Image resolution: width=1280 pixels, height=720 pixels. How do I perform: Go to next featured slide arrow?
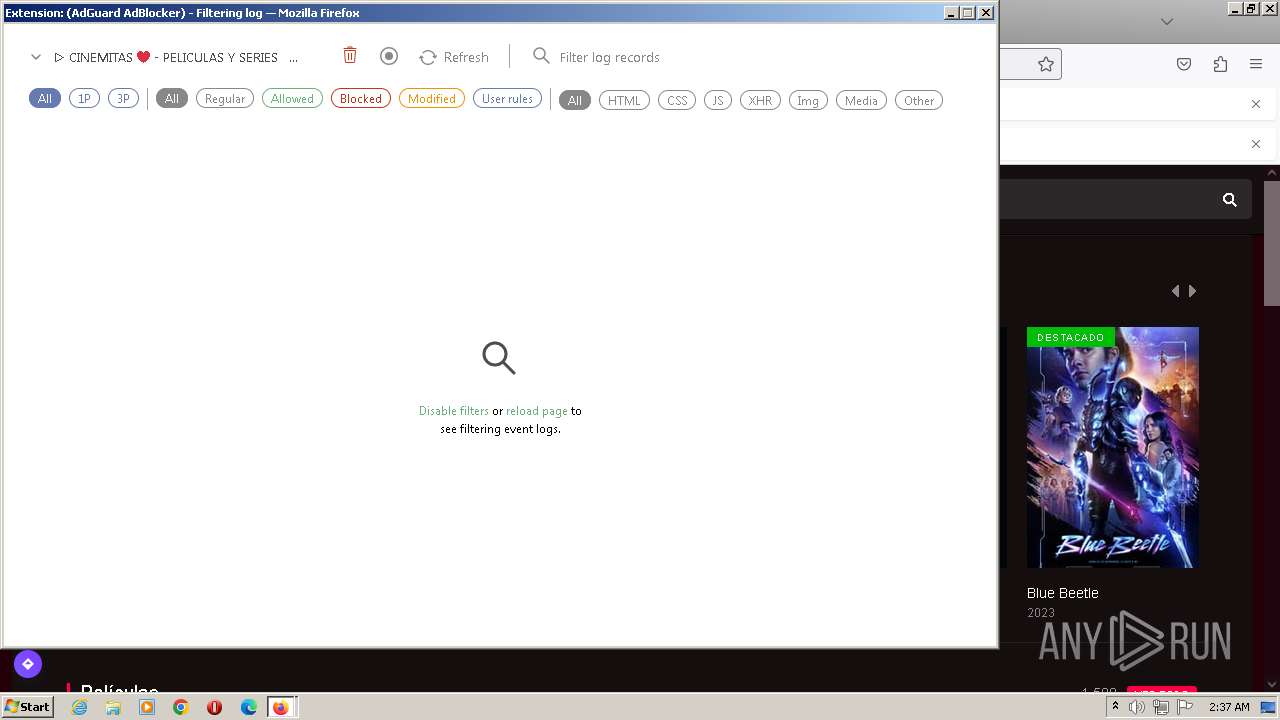(1192, 291)
